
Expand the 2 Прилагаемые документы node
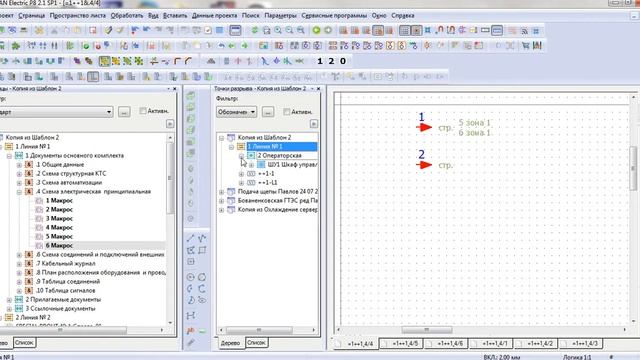[x=9, y=300]
